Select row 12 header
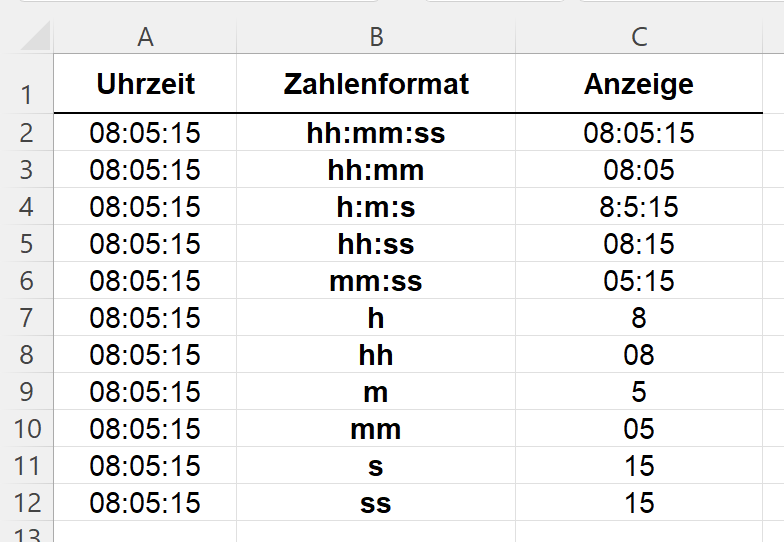This screenshot has height=542, width=784. pos(26,503)
